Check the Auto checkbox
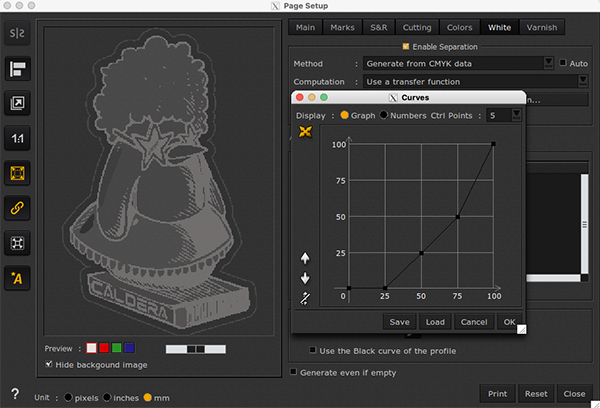 [x=562, y=63]
